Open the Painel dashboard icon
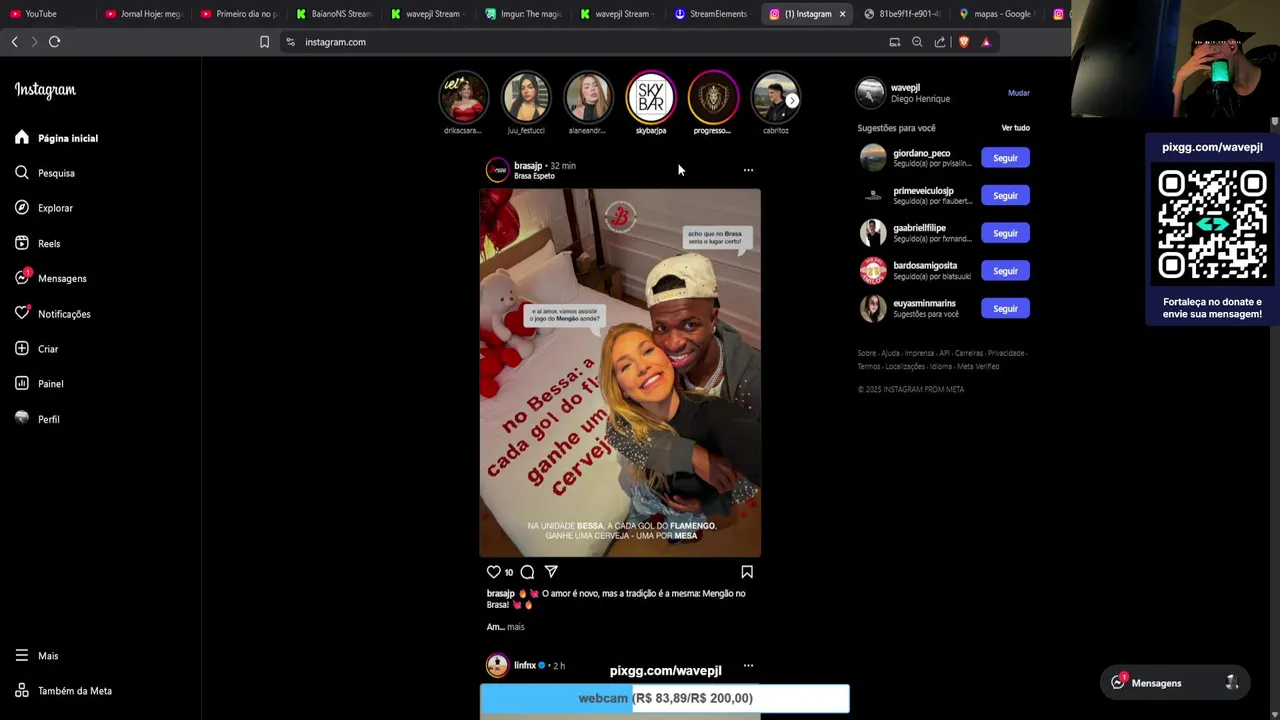Viewport: 1280px width, 720px height. click(22, 384)
